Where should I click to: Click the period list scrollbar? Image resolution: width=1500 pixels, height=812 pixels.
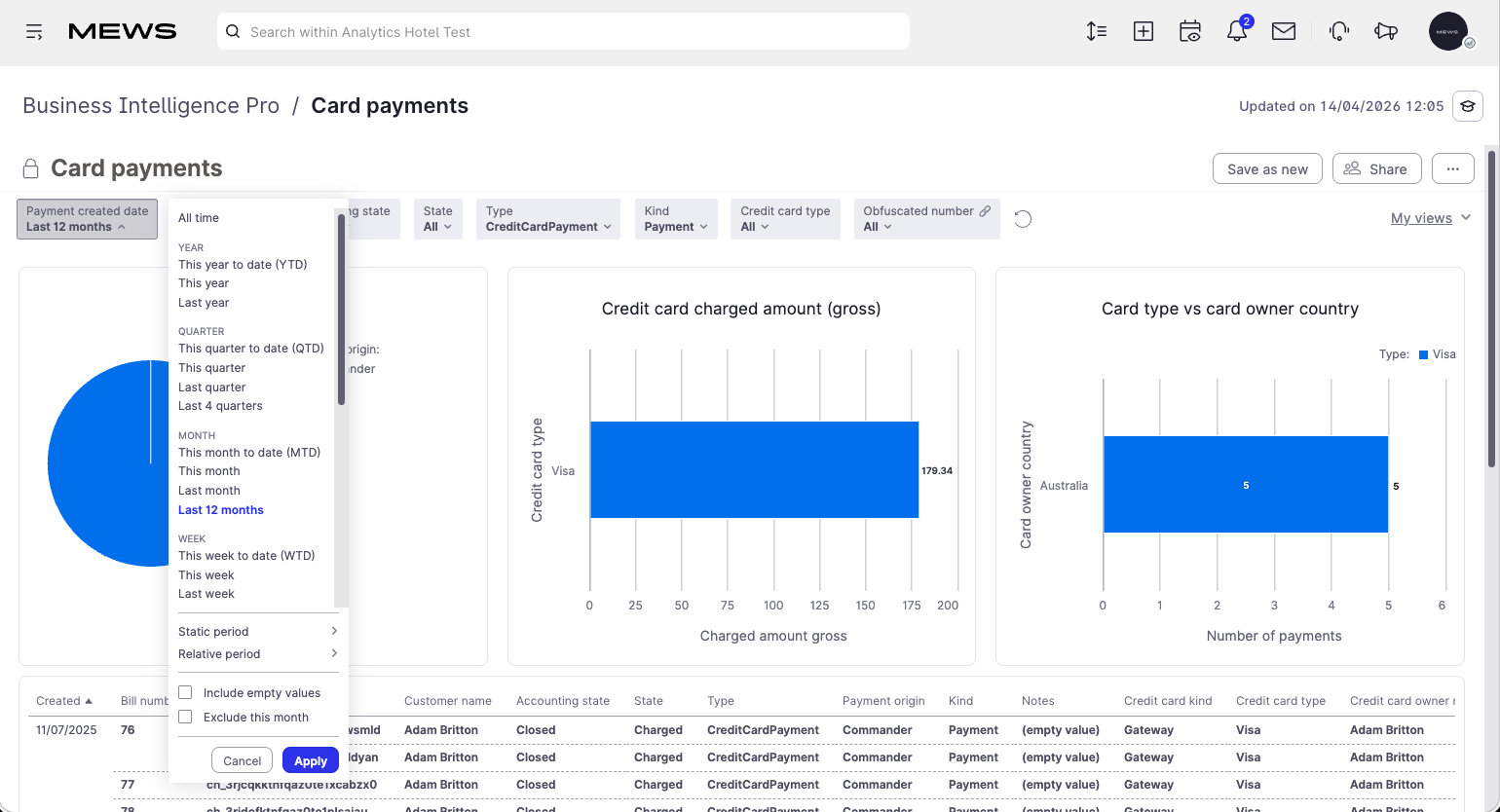pyautogui.click(x=341, y=310)
